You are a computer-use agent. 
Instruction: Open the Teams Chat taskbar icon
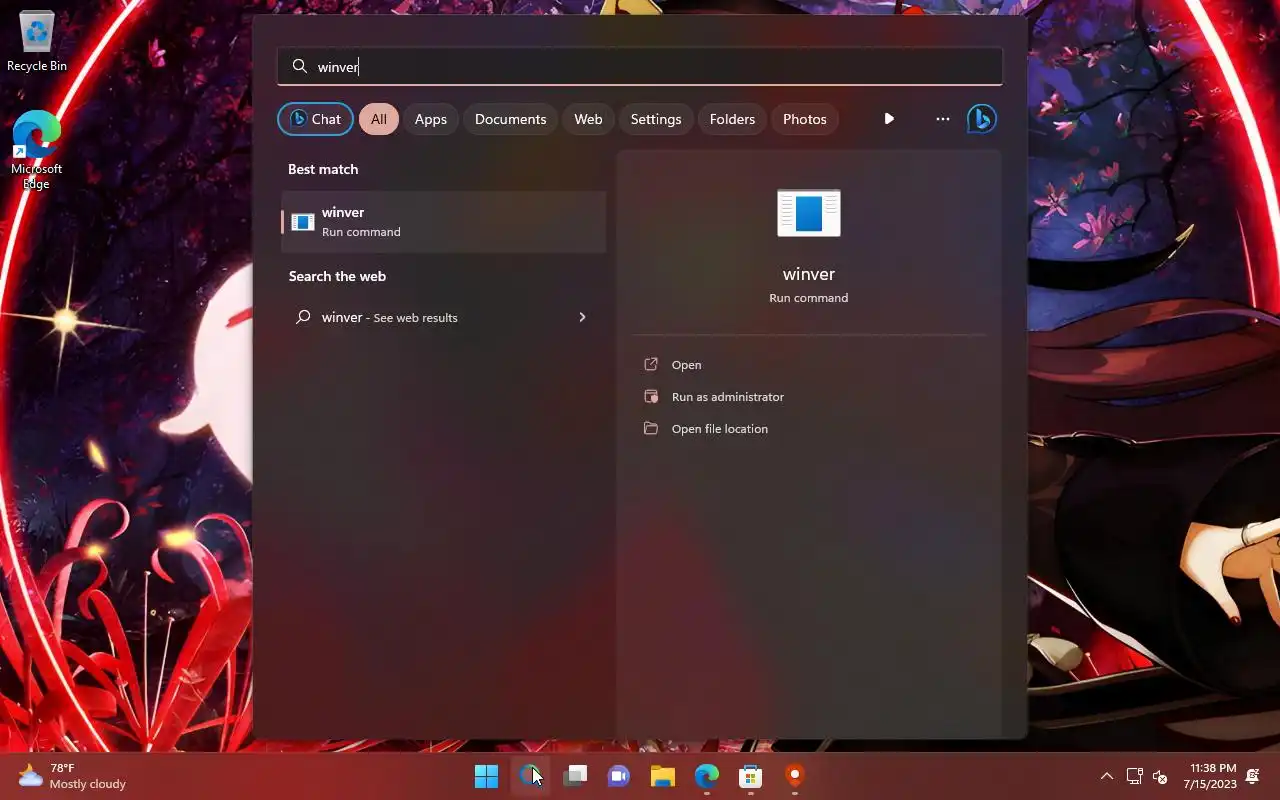(619, 776)
